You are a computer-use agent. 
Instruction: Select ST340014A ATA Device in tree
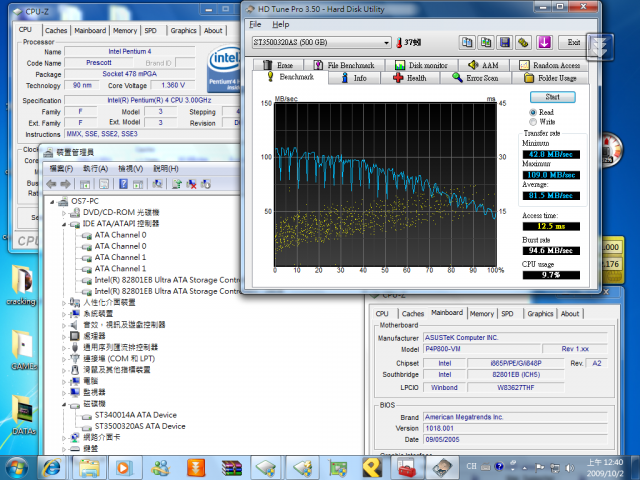136,415
